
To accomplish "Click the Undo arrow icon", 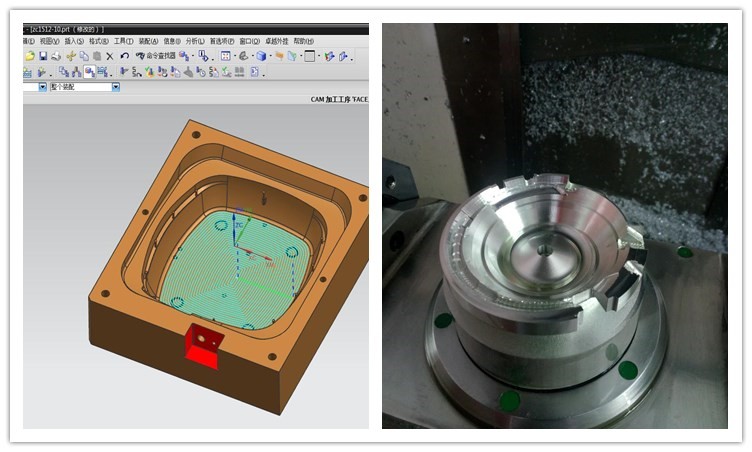I will coord(124,57).
